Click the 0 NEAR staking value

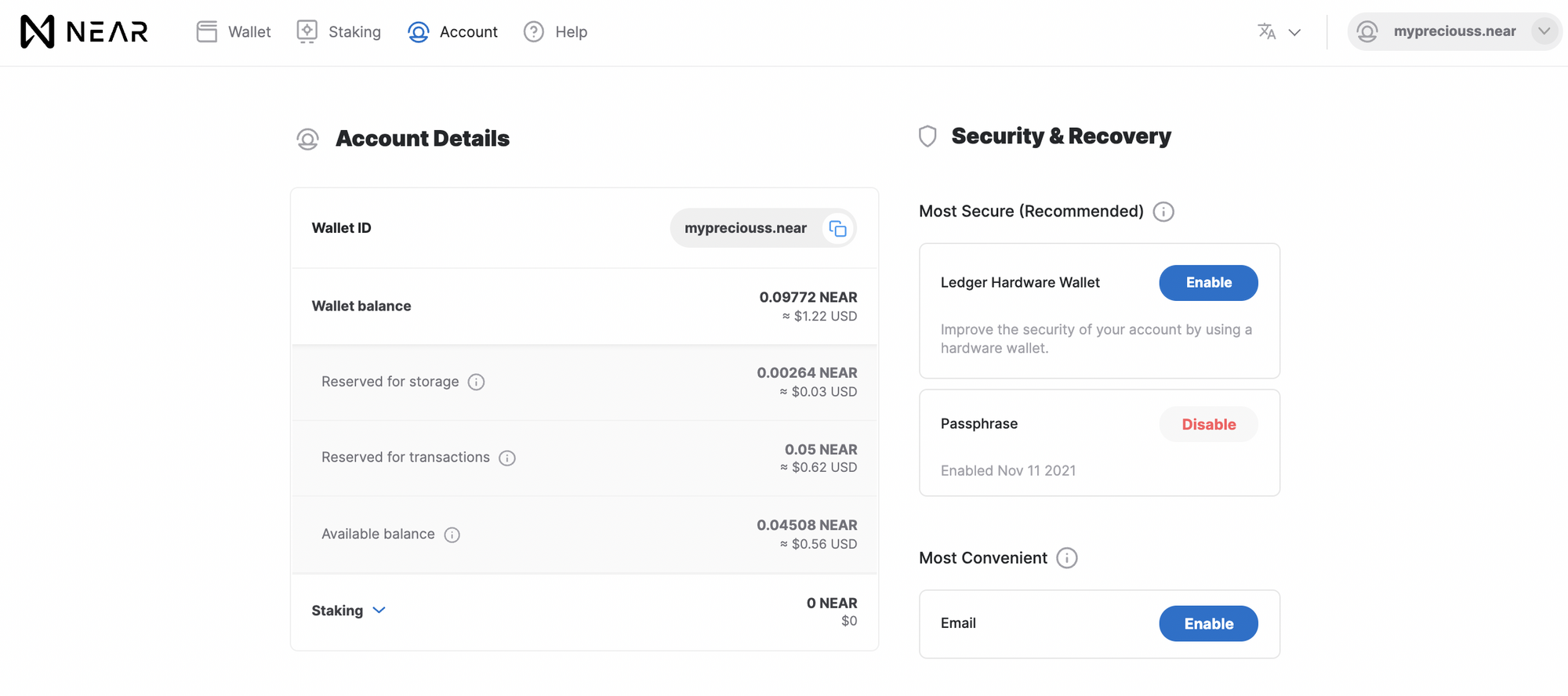[x=832, y=603]
